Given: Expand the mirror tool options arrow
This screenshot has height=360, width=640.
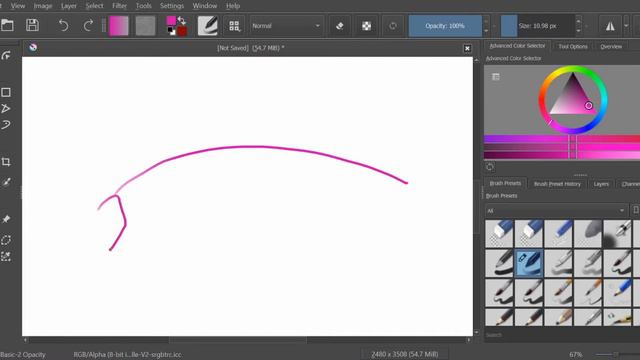Looking at the screenshot, I should (x=626, y=26).
